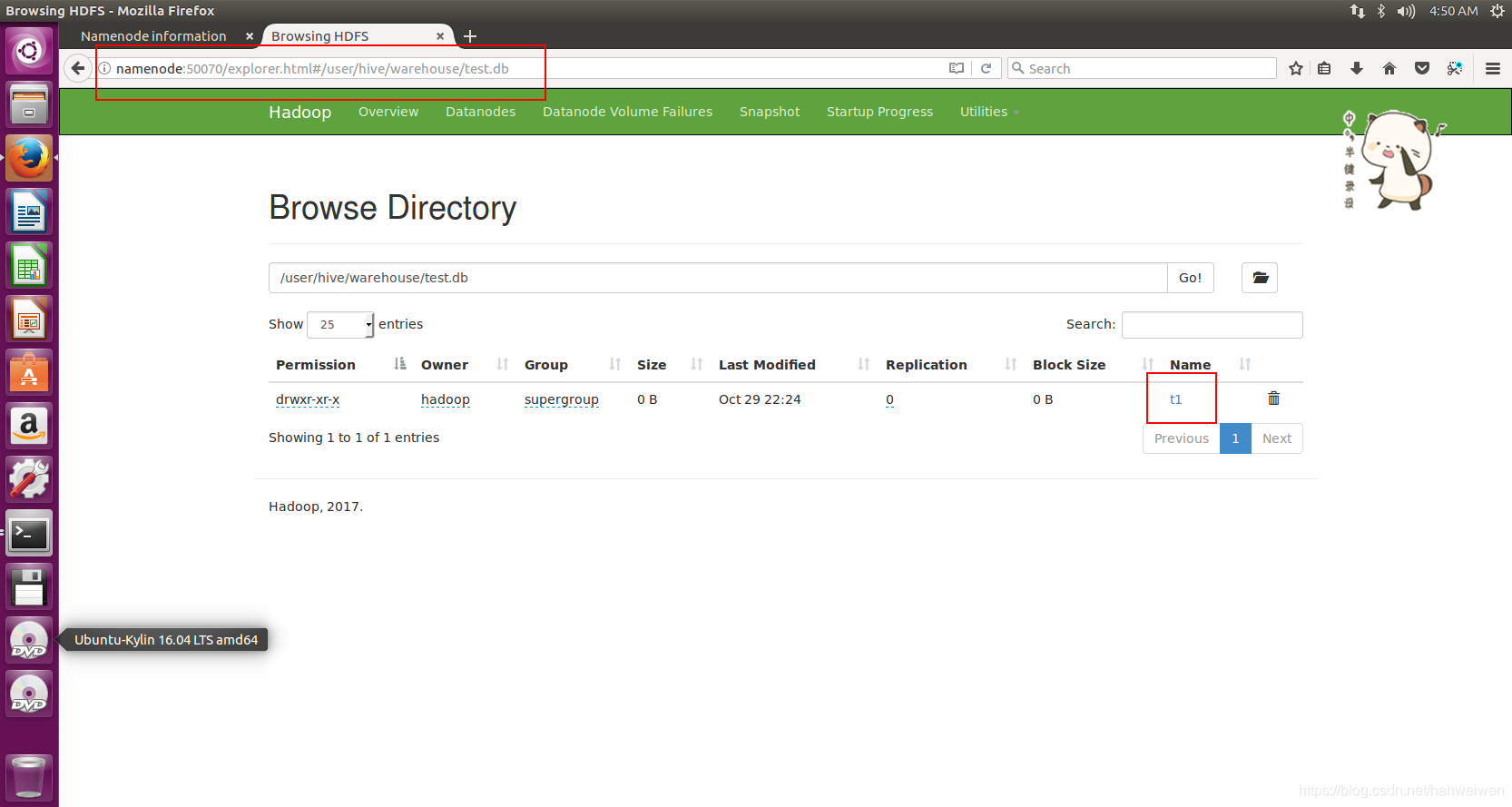
Task: Click the Next pagination button
Action: tap(1277, 438)
